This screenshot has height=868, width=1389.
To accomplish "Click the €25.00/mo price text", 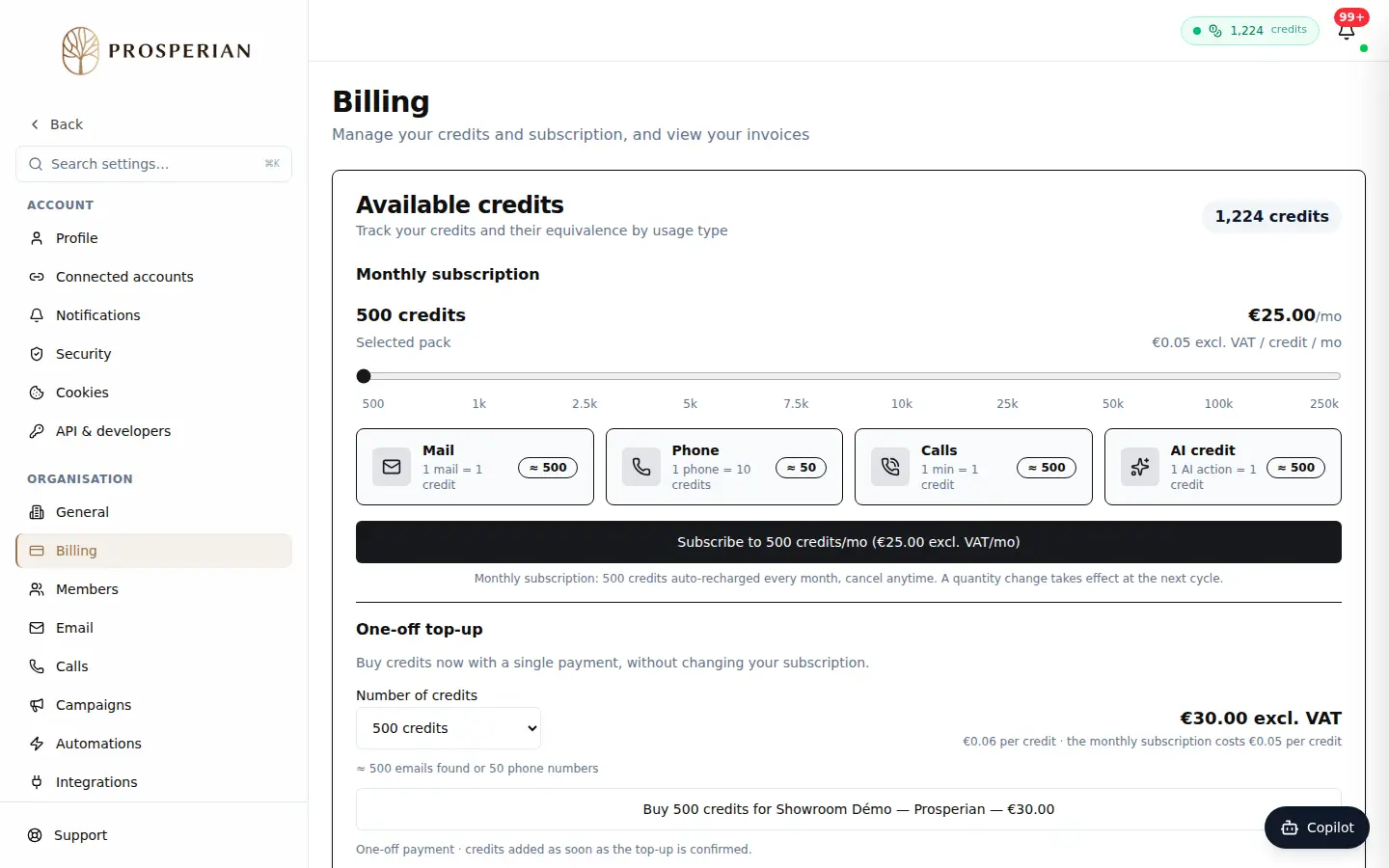I will (x=1294, y=315).
